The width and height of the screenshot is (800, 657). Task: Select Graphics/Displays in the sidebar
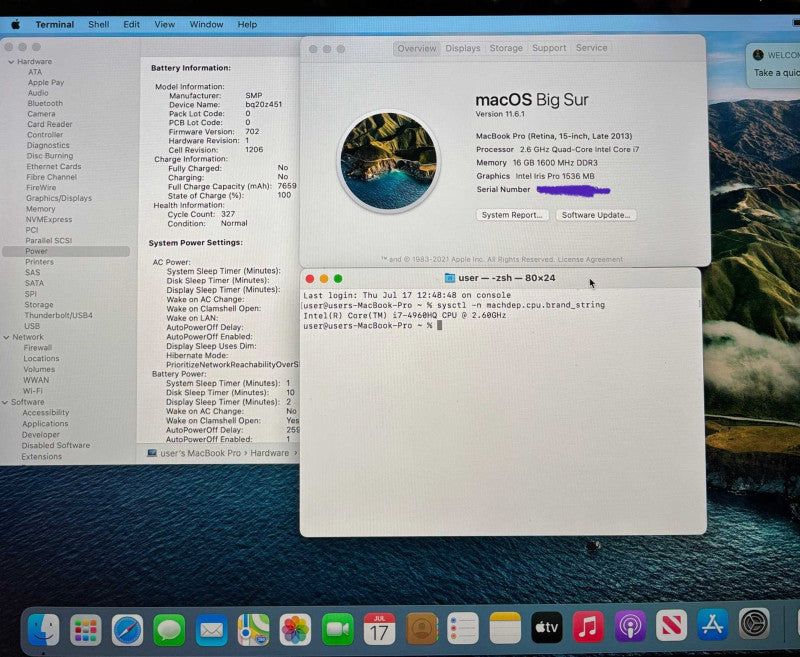(x=59, y=198)
